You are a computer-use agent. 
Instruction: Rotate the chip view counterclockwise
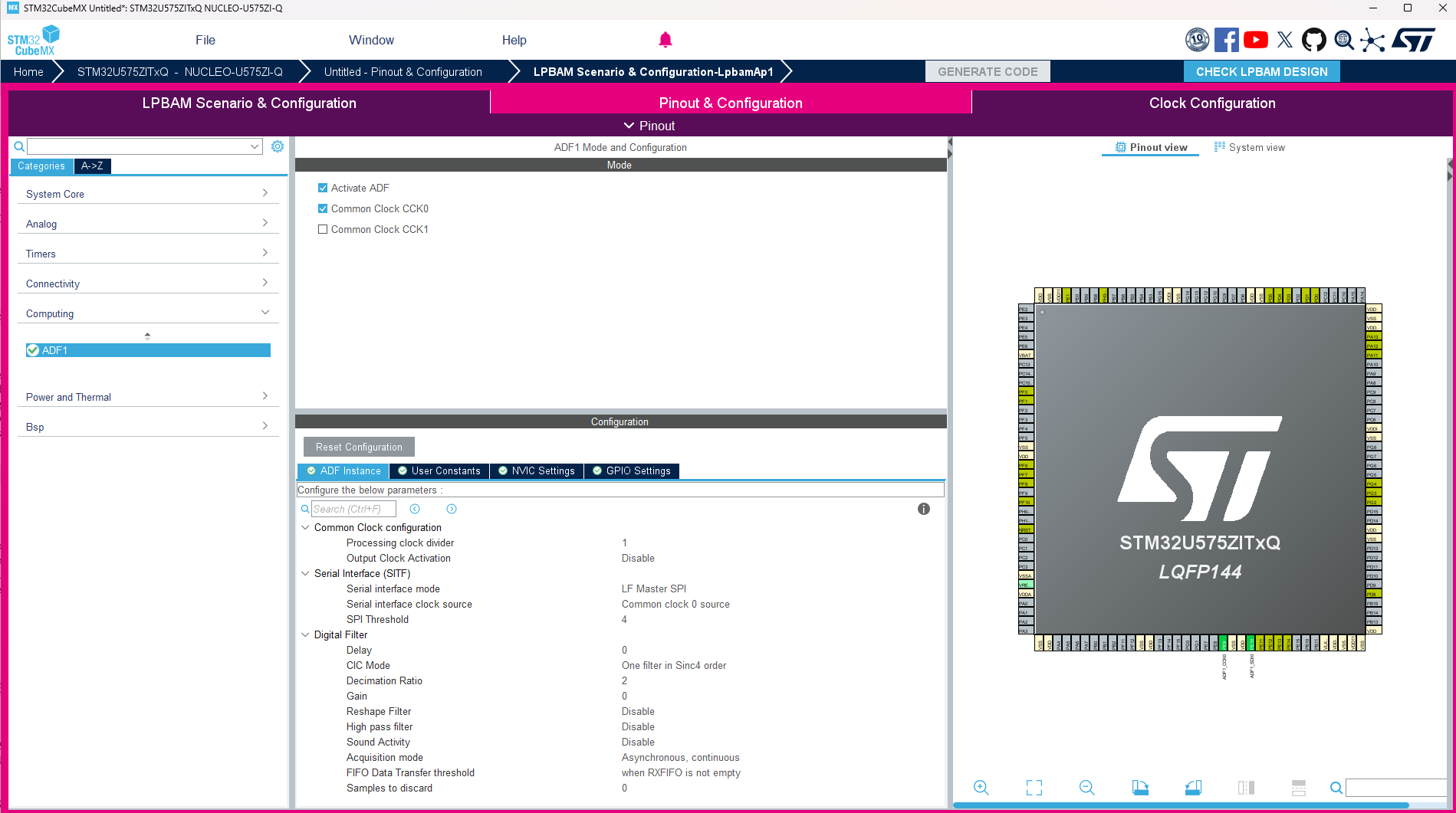(1193, 787)
